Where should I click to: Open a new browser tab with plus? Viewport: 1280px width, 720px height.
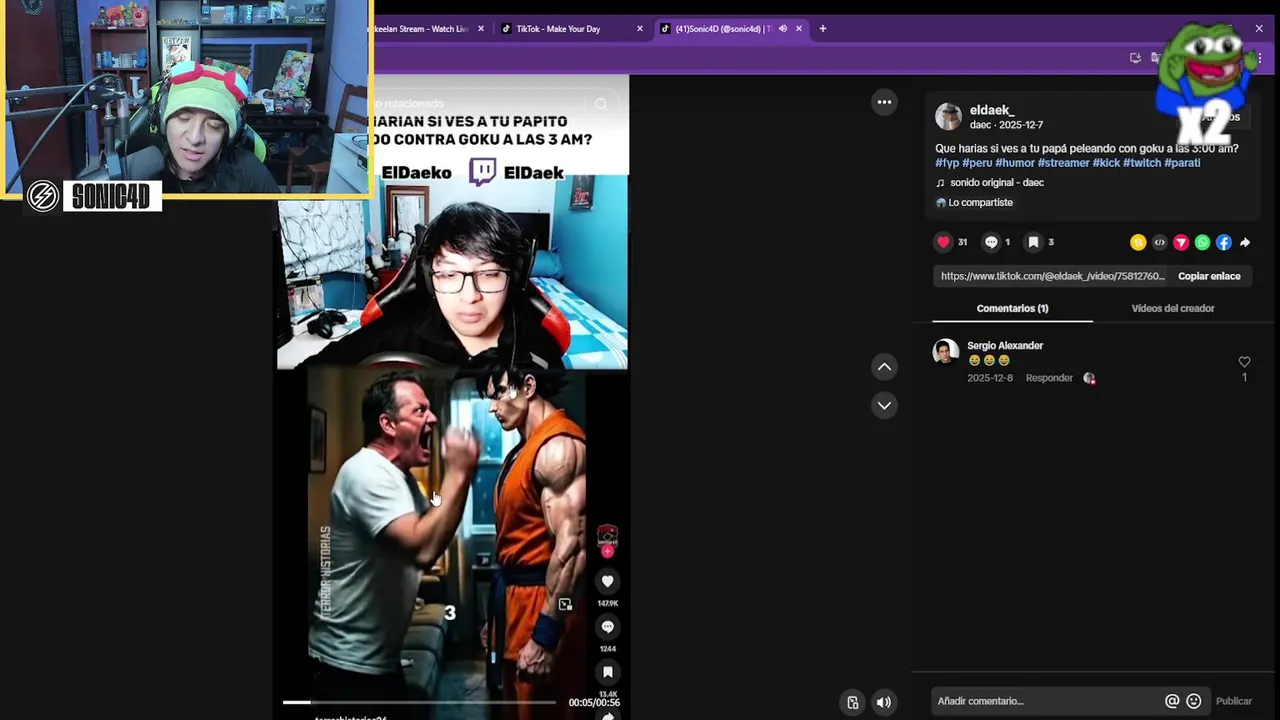pos(823,29)
